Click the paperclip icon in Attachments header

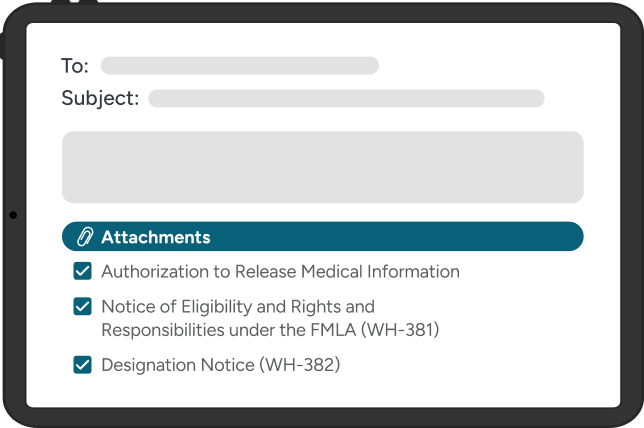point(85,237)
